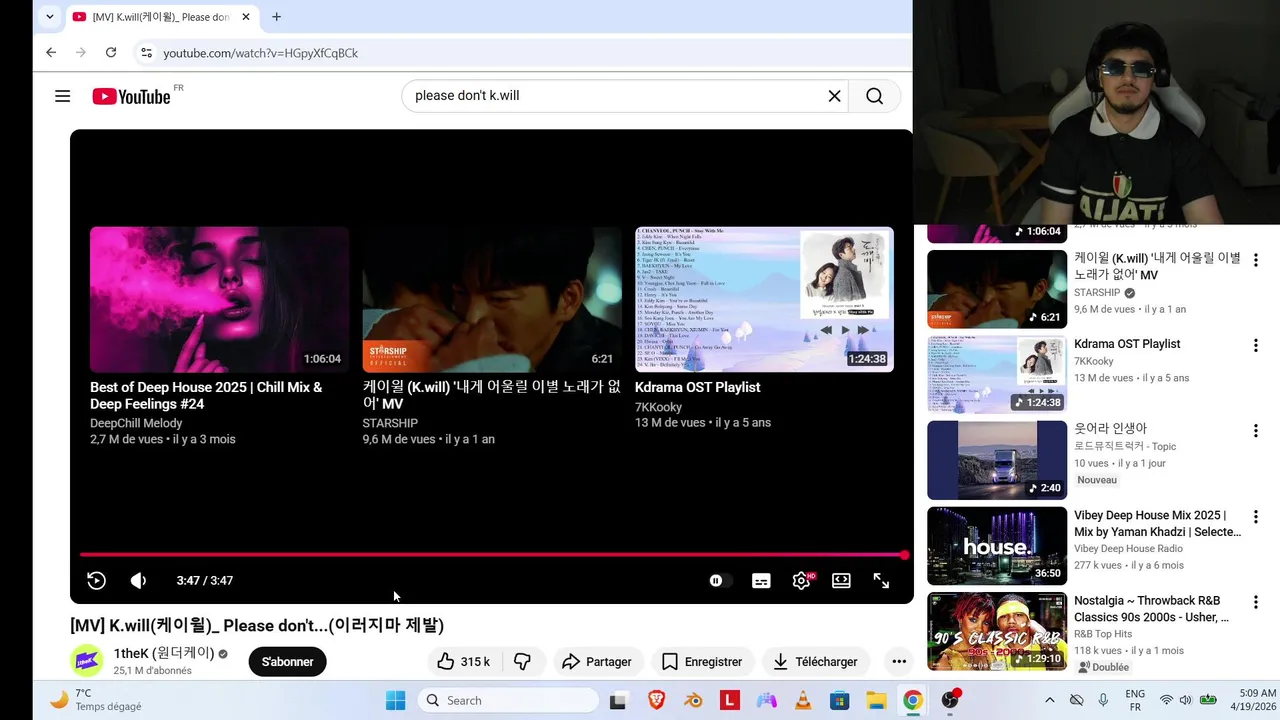Launch Blender from the taskbar
1280x720 pixels.
pyautogui.click(x=693, y=701)
